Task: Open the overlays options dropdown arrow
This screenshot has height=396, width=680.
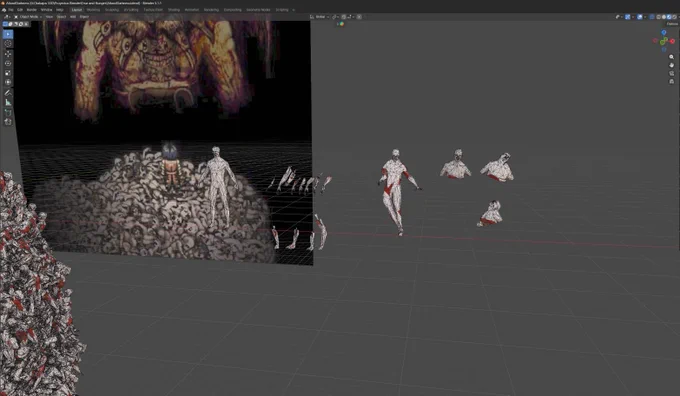Action: pyautogui.click(x=645, y=17)
